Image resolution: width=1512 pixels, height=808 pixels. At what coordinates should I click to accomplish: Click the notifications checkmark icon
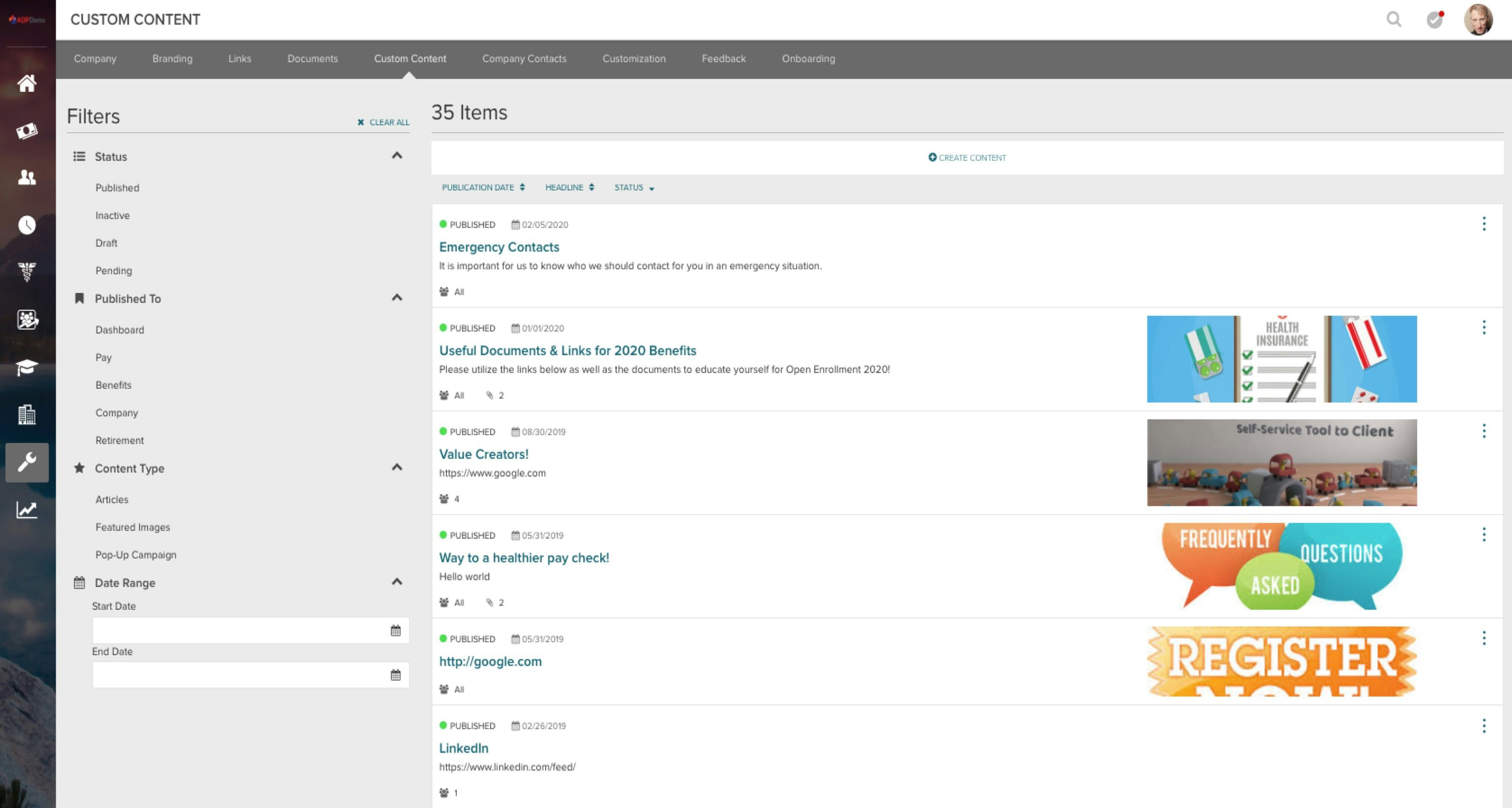point(1435,20)
